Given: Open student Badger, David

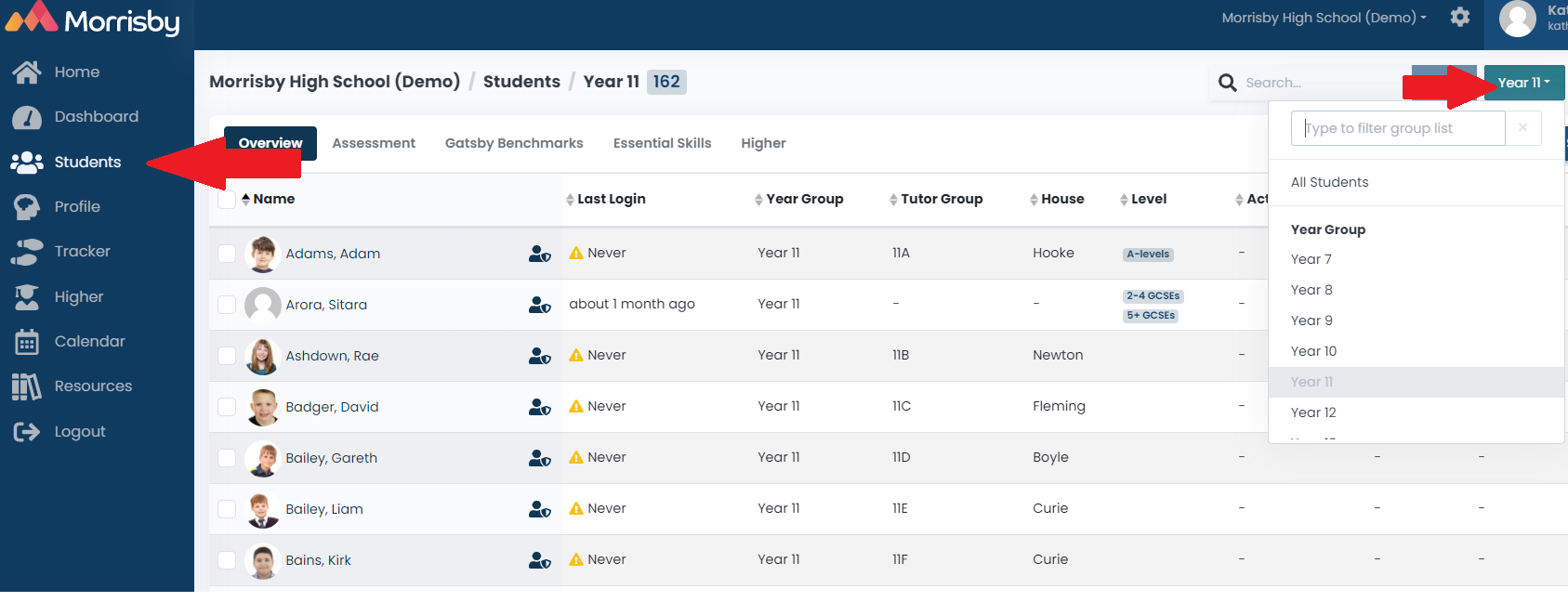Looking at the screenshot, I should click(x=332, y=407).
